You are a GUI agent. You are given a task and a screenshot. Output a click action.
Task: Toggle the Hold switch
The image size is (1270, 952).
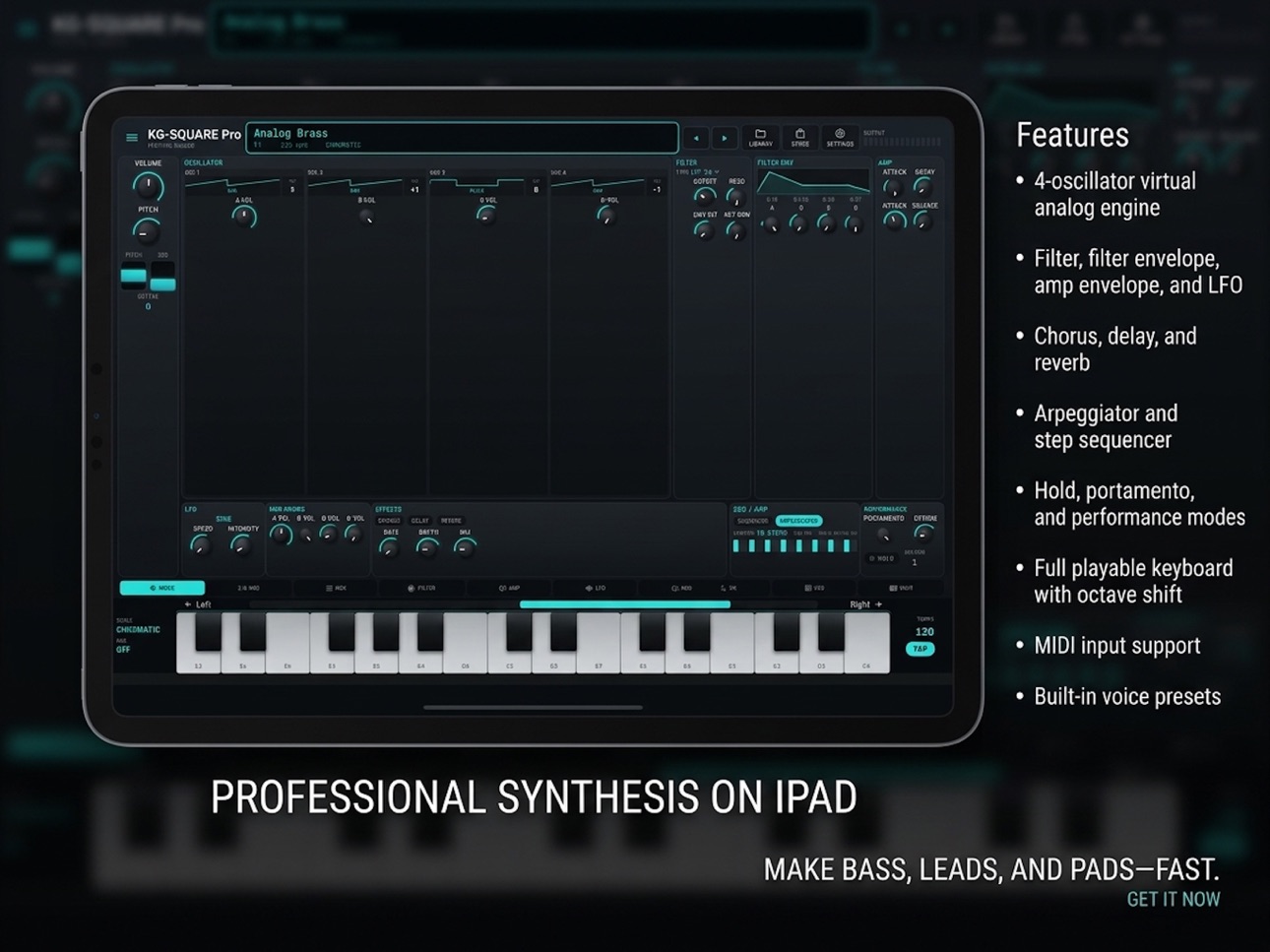[881, 558]
